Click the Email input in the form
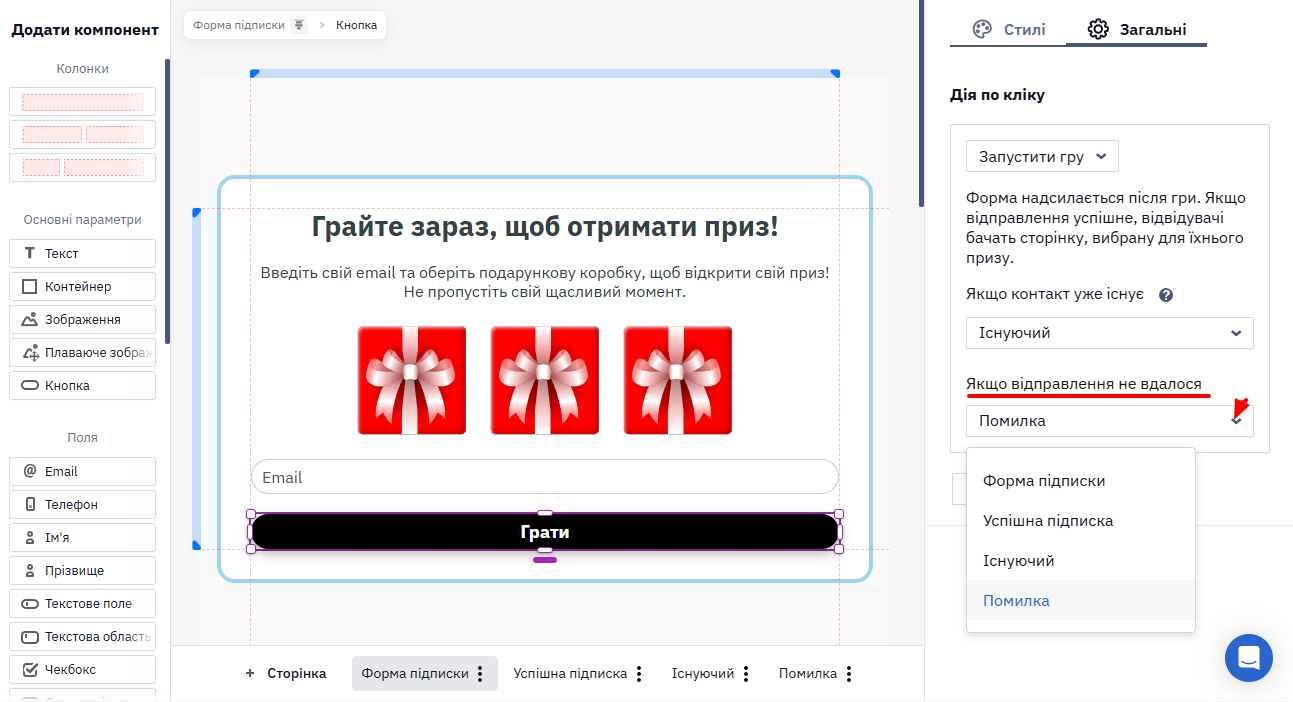 click(x=545, y=477)
